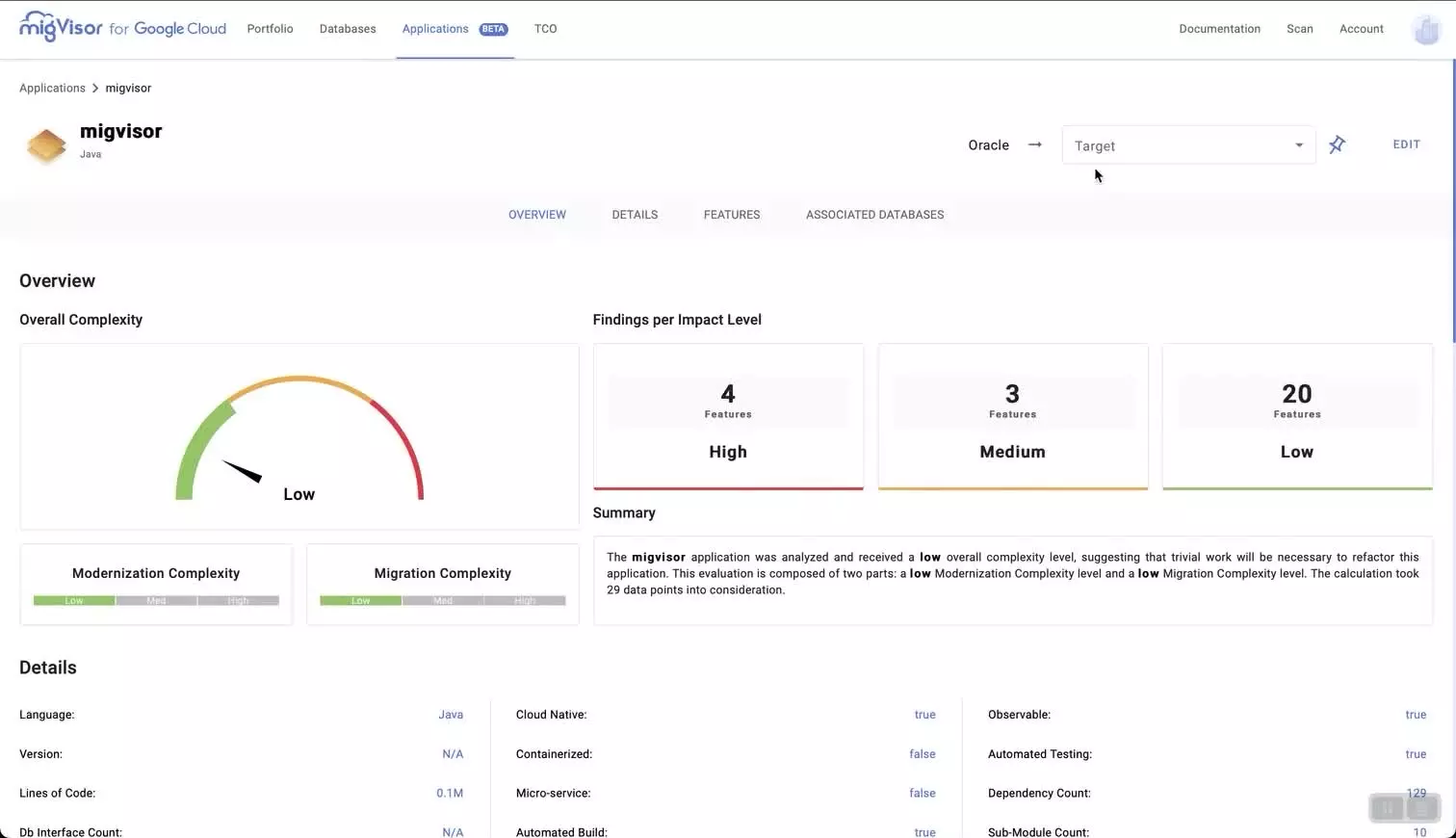Click the Details section heading

point(48,668)
